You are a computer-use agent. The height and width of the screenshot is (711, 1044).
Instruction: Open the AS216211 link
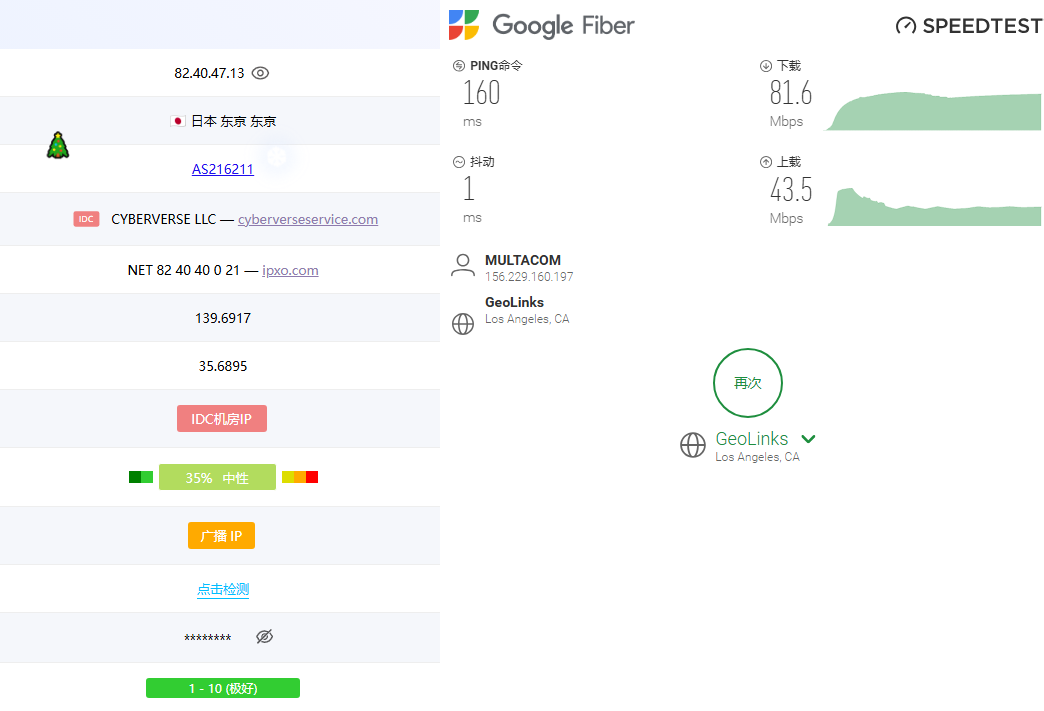pos(223,169)
